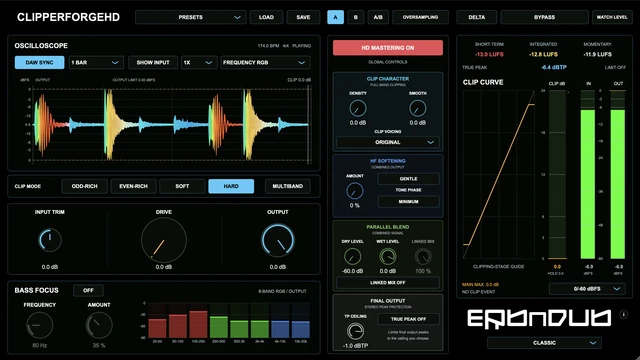This screenshot has height=360, width=640.
Task: Click the TP Ceiling knob
Action: coord(356,331)
